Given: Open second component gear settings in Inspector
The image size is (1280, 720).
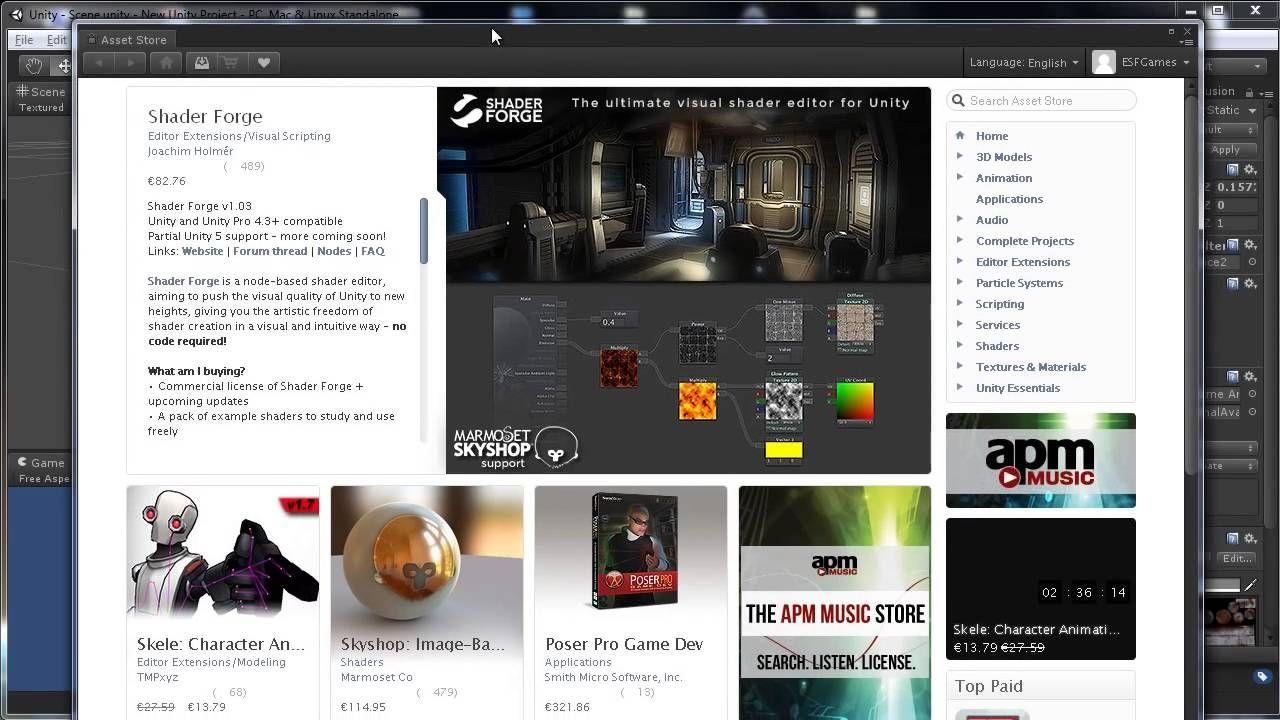Looking at the screenshot, I should pos(1250,244).
